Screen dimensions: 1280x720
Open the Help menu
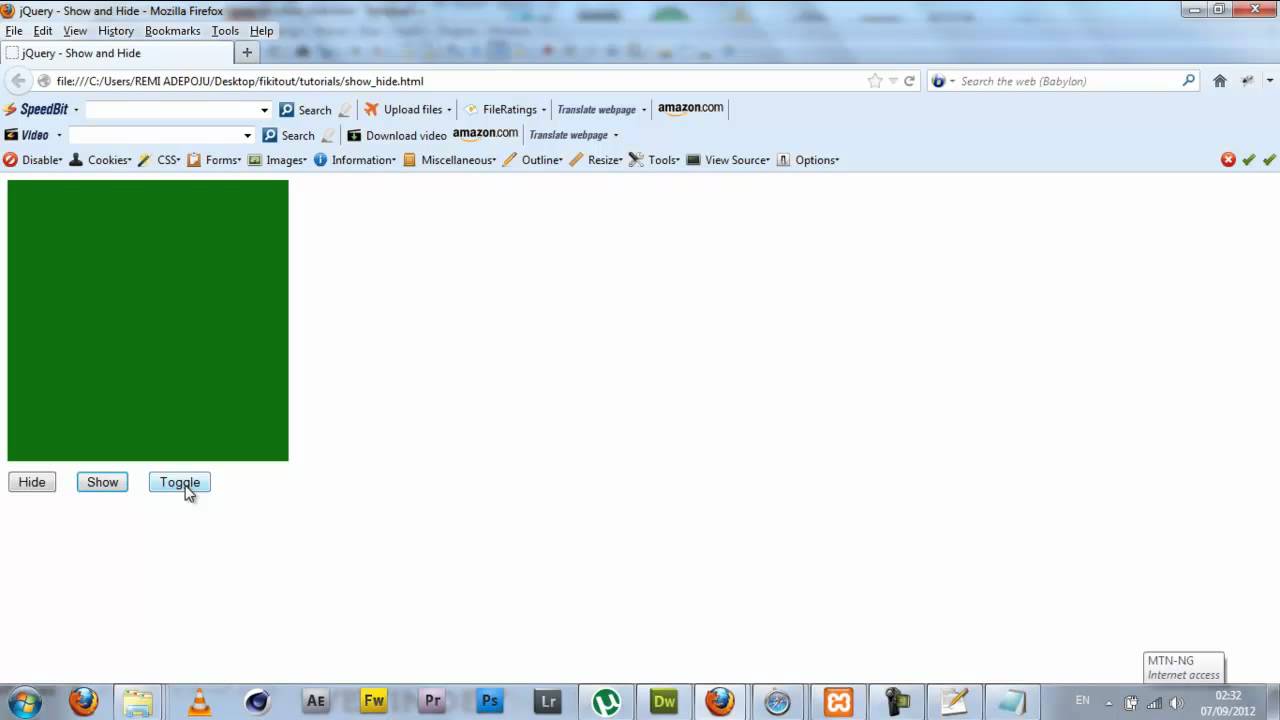261,31
